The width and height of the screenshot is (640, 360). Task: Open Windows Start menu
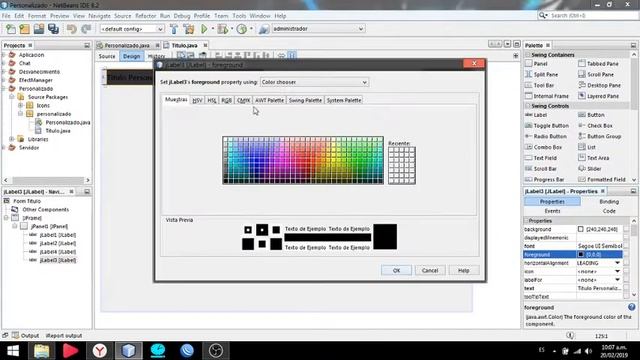(13, 351)
